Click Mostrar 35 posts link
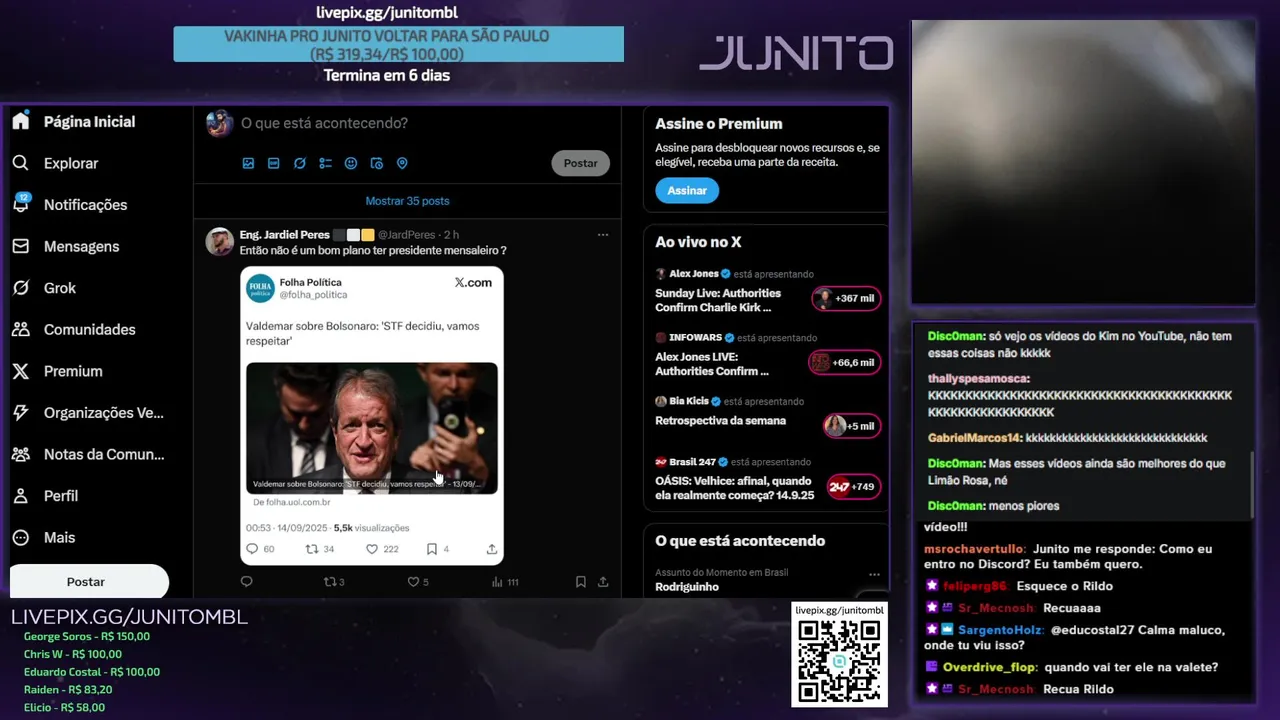 point(407,201)
